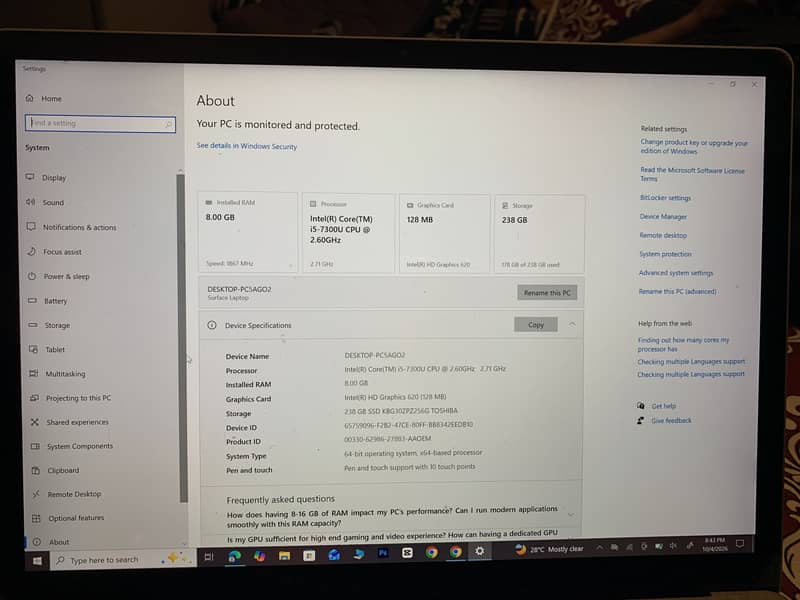Click the Installed RAM card
Image resolution: width=800 pixels, height=600 pixels.
click(247, 232)
